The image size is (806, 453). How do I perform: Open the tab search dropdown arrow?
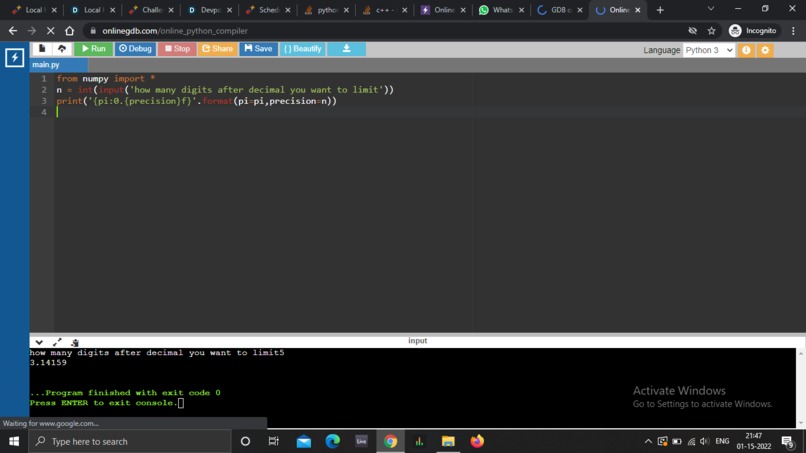point(711,9)
